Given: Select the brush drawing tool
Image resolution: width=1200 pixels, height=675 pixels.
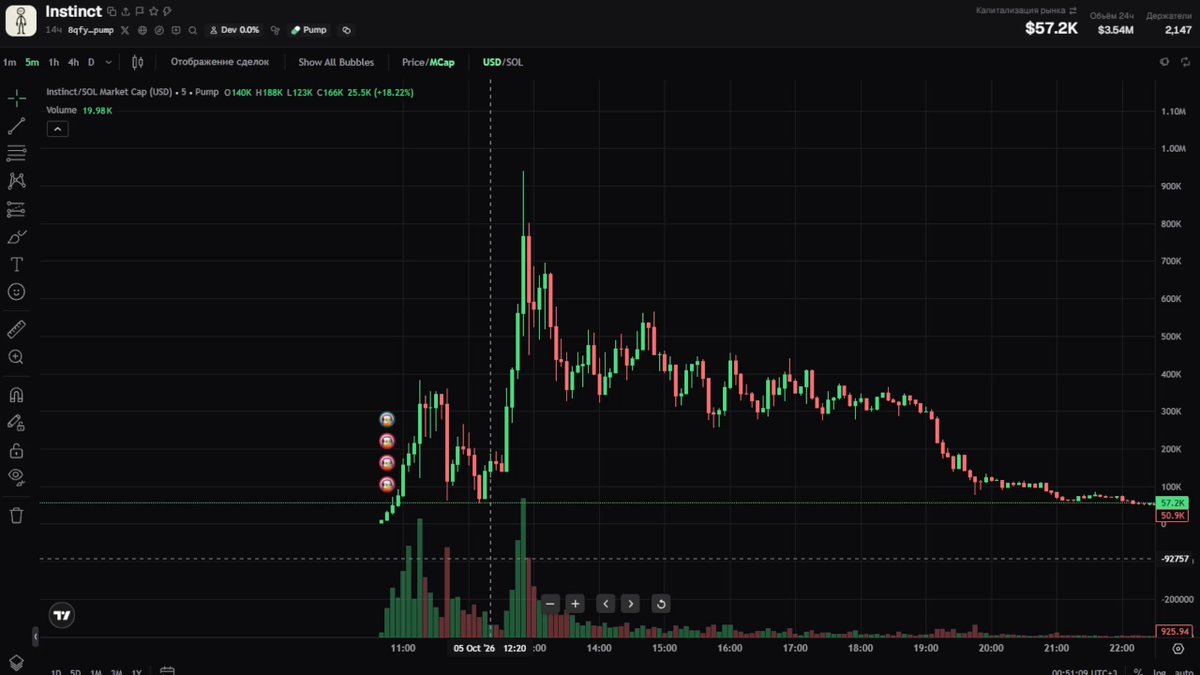Looking at the screenshot, I should [16, 237].
